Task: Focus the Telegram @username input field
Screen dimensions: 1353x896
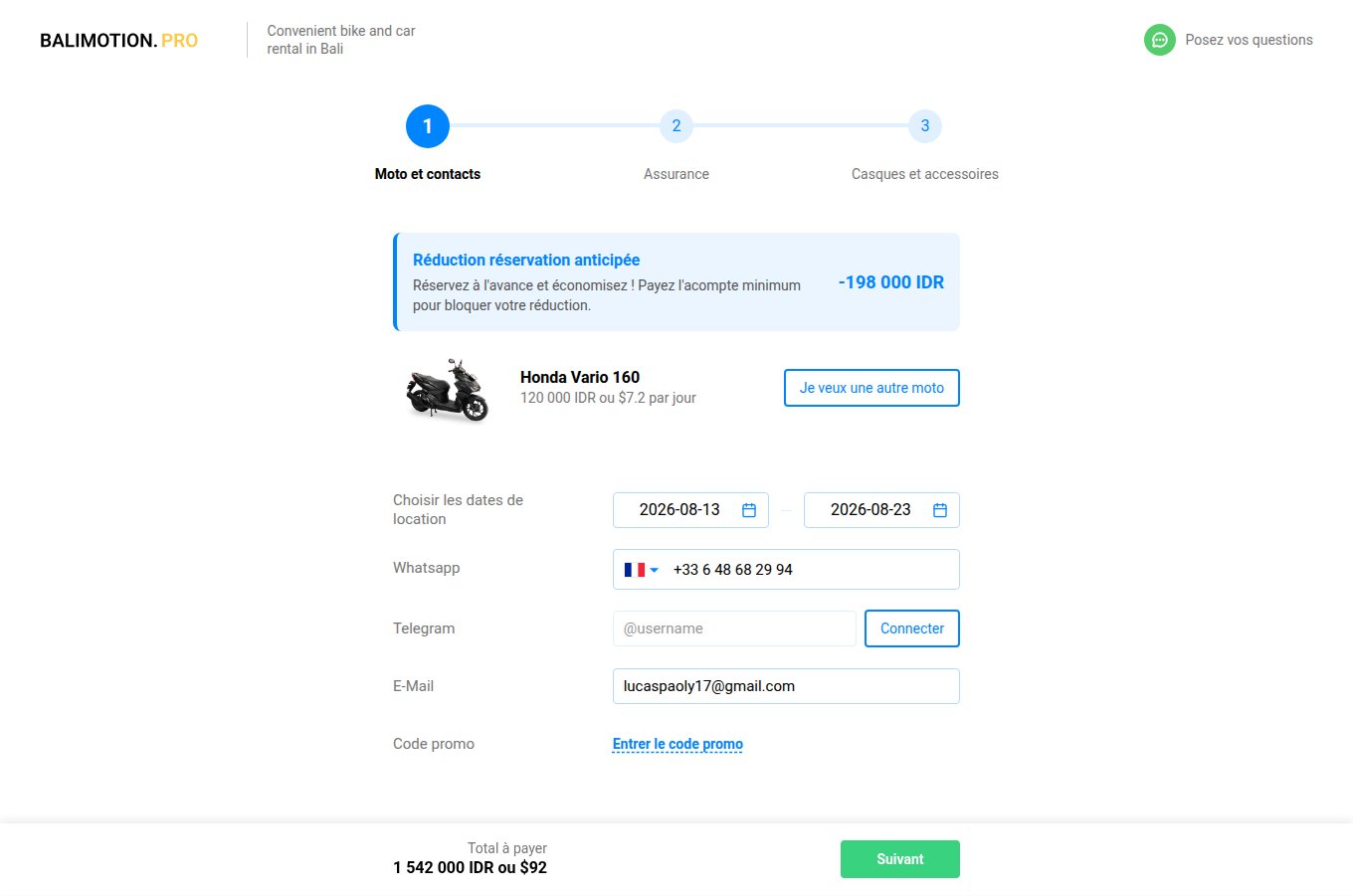Action: click(x=734, y=628)
